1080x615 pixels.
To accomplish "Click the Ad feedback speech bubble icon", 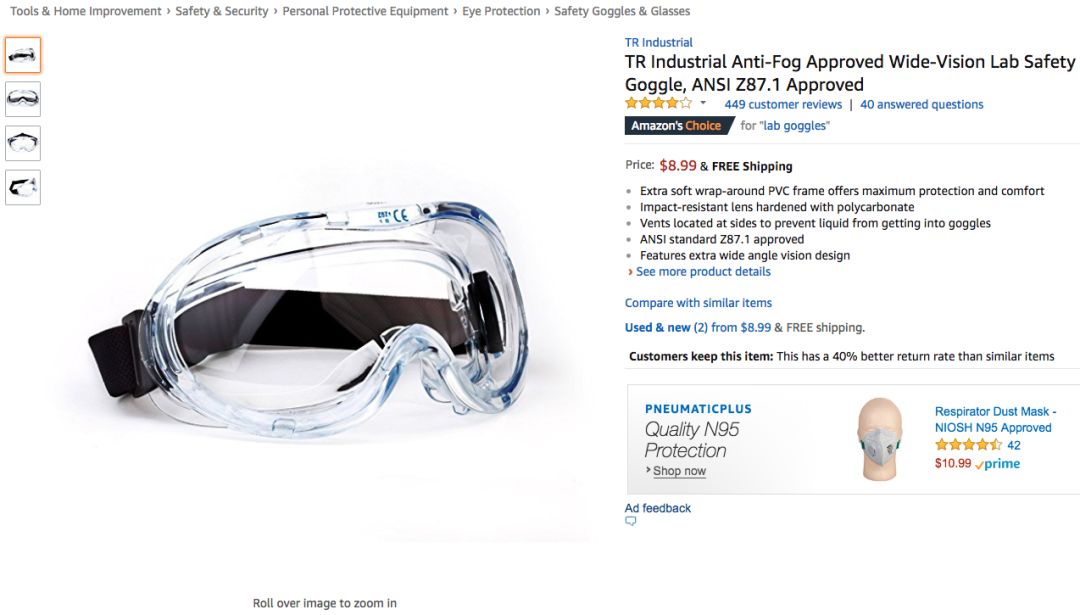I will [x=630, y=521].
